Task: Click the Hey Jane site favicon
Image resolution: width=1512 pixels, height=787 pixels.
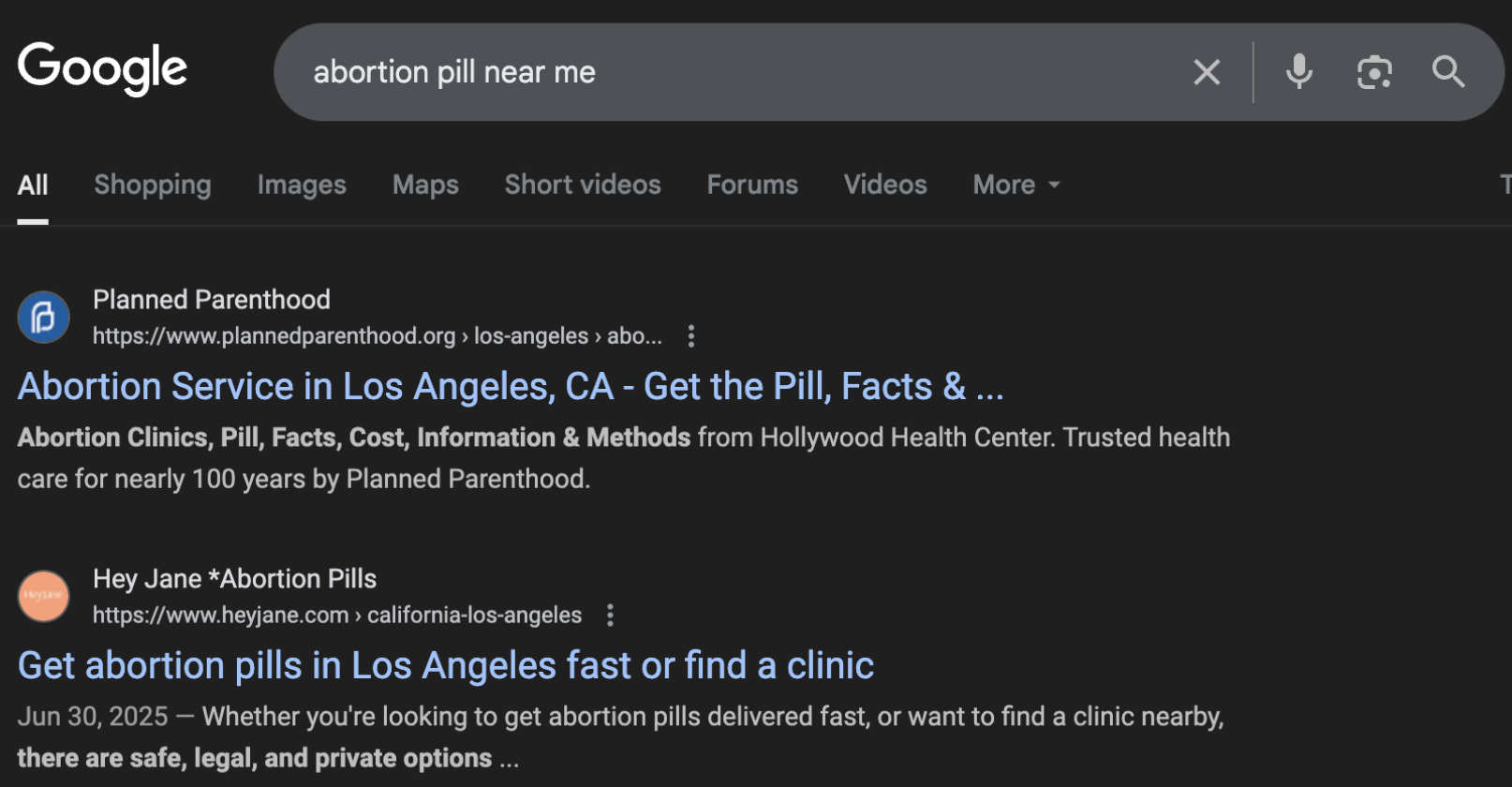Action: [44, 596]
